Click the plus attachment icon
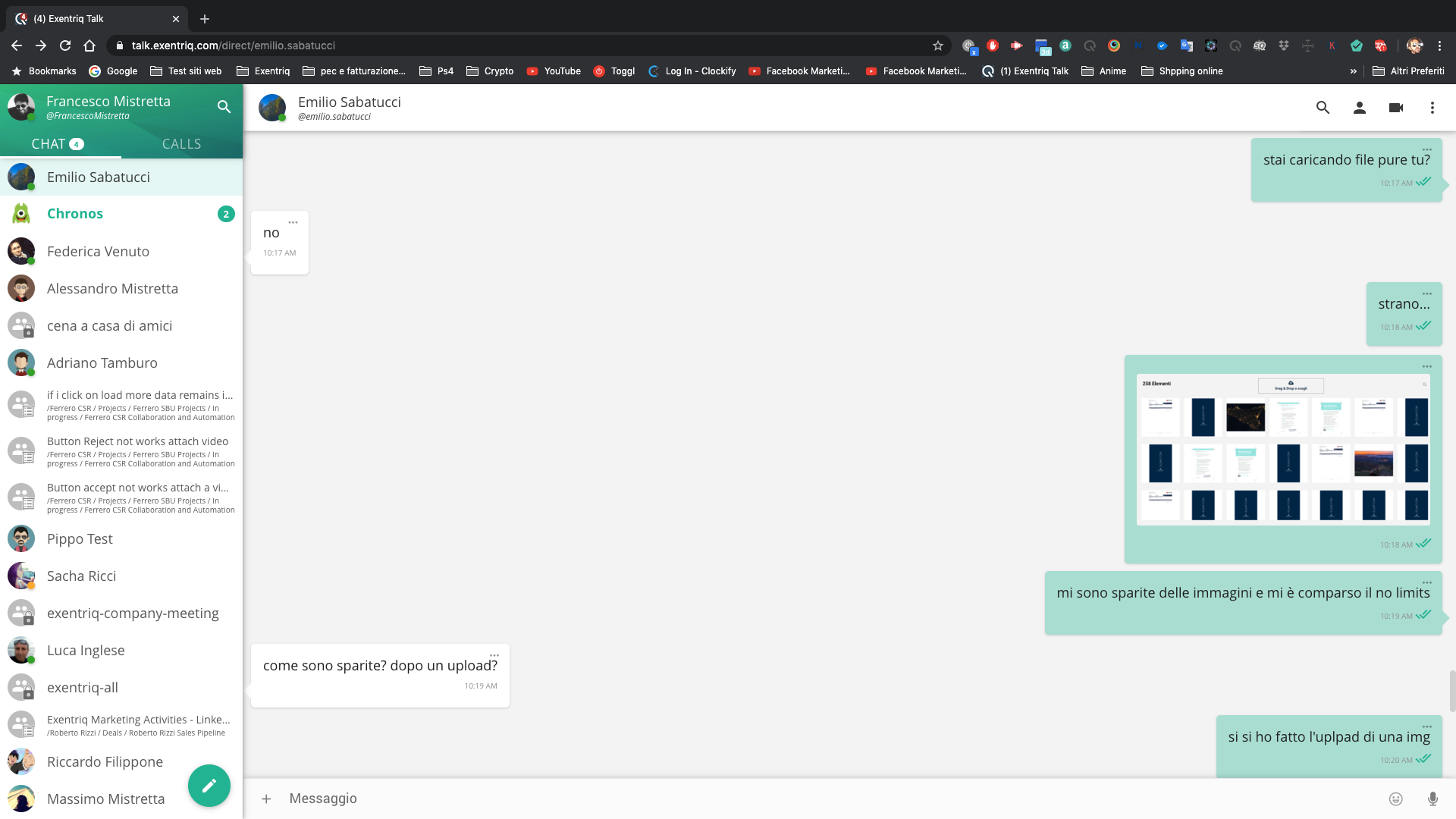Image resolution: width=1456 pixels, height=819 pixels. point(266,799)
